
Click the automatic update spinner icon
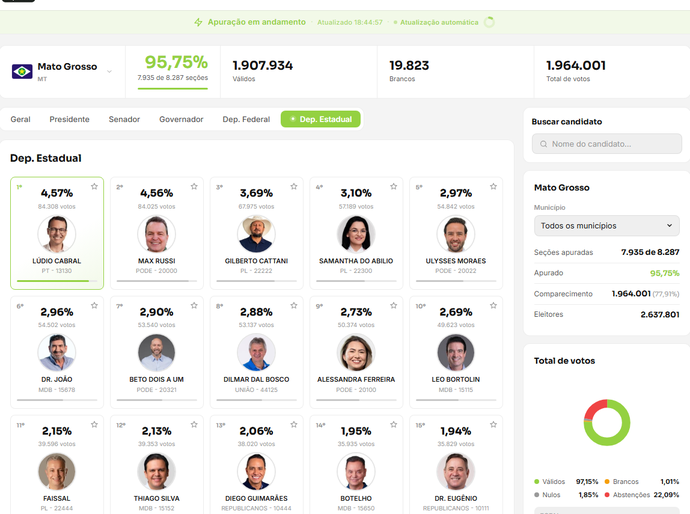pos(489,22)
